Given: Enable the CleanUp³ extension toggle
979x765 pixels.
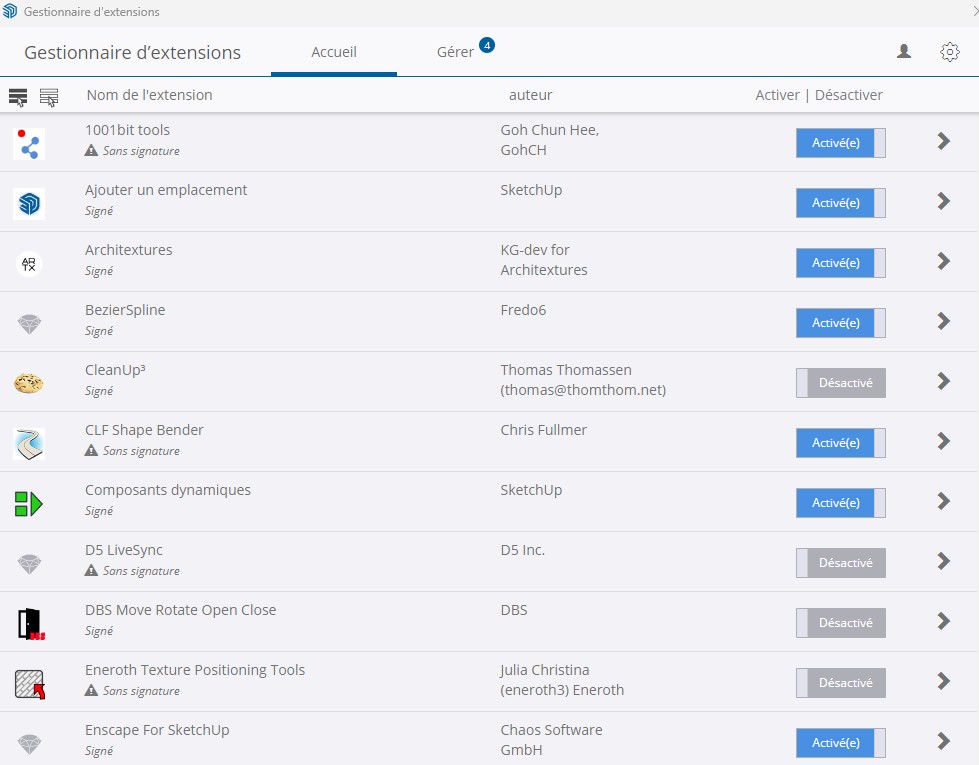Looking at the screenshot, I should (840, 383).
